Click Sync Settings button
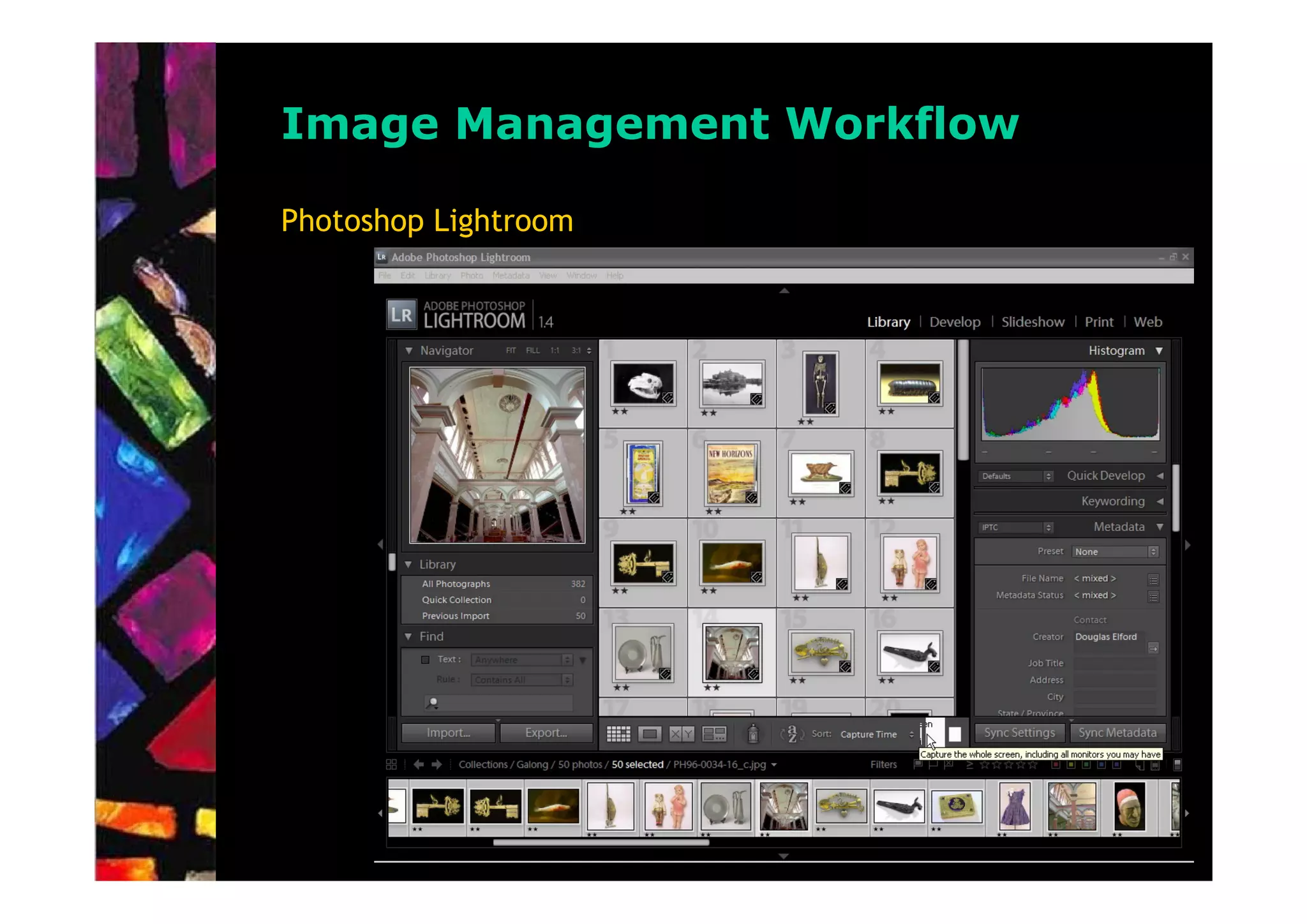 (x=1019, y=733)
